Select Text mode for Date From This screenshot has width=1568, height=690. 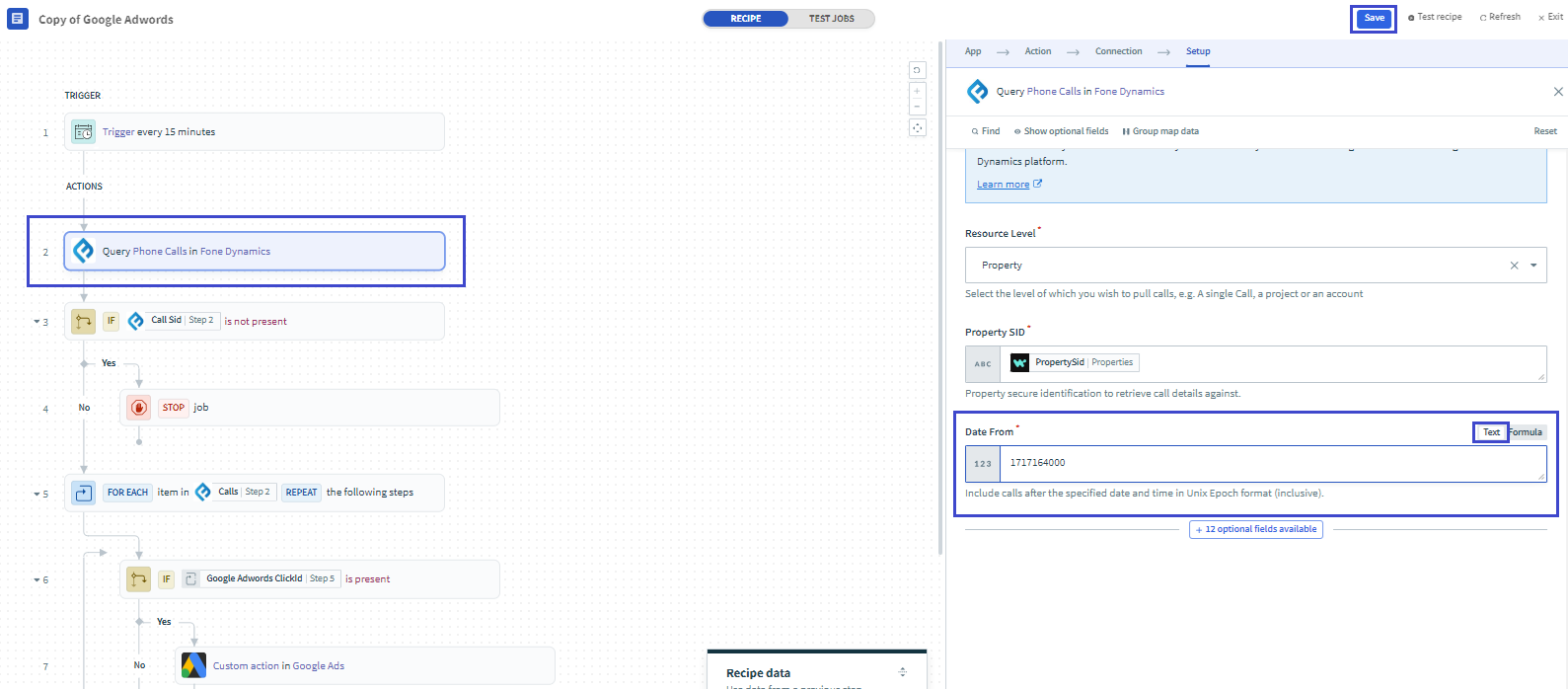tap(1491, 432)
